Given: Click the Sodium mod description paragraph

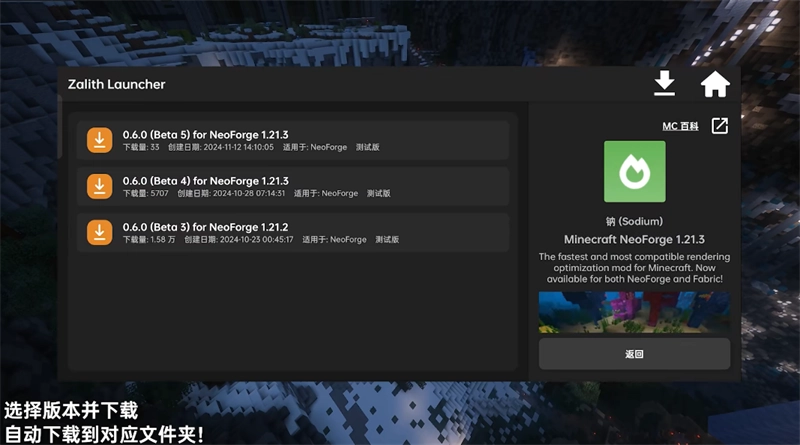Looking at the screenshot, I should [635, 268].
